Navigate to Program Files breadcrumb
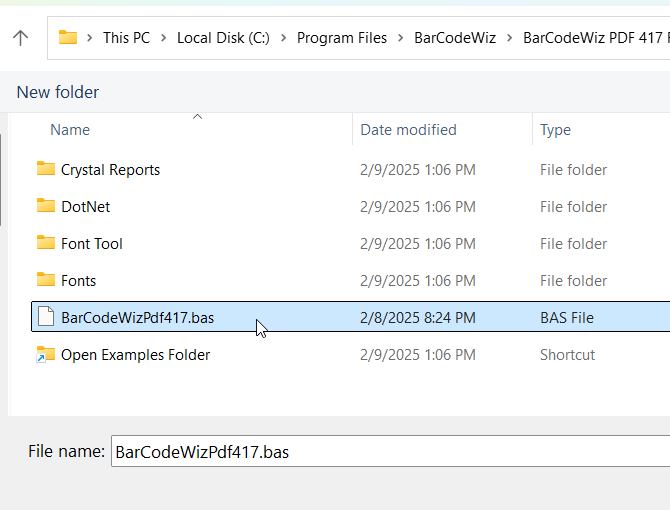Screen dimensions: 670x510 coord(342,38)
